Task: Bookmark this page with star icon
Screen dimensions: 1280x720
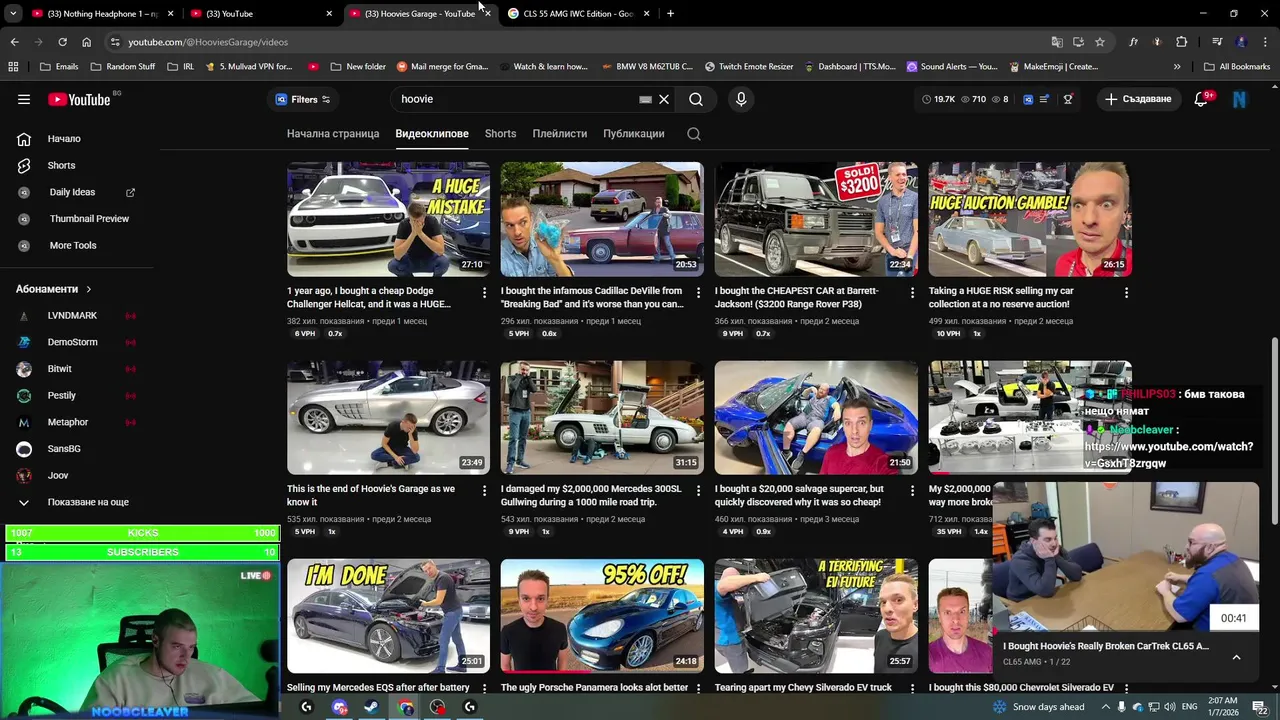Action: point(1100,42)
